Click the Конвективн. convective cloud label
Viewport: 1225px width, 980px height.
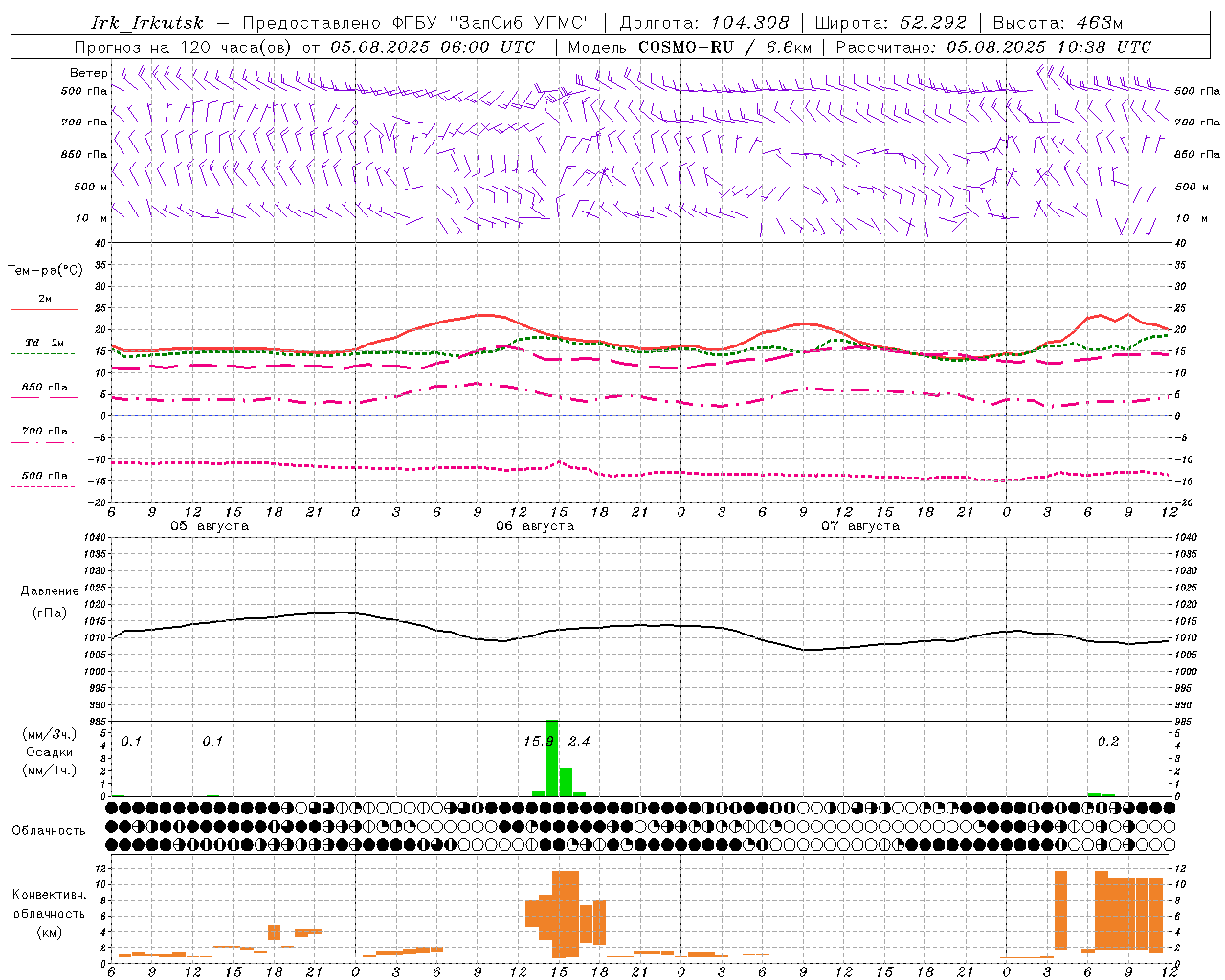(49, 895)
